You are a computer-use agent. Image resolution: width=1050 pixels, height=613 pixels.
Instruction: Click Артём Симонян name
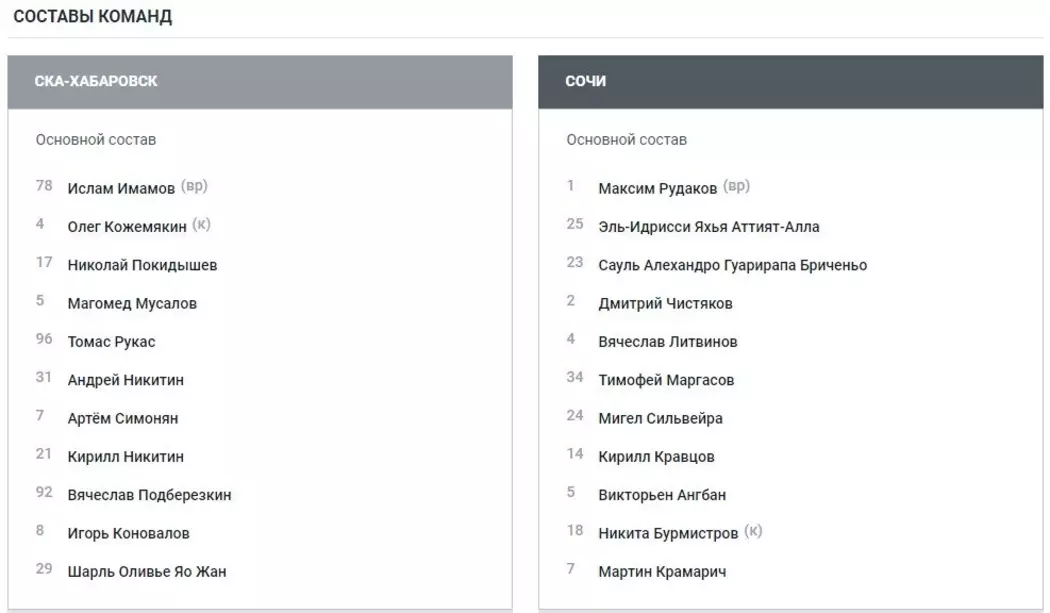click(122, 419)
